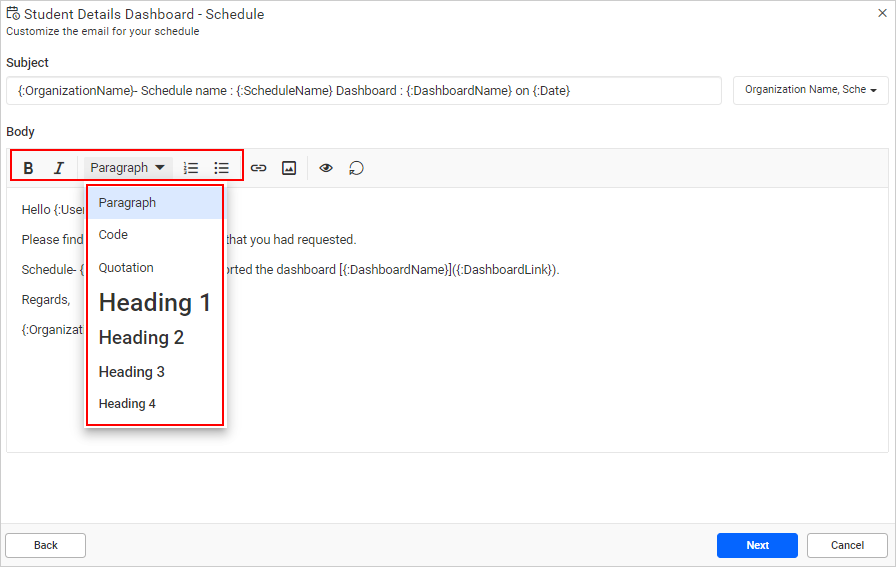
Task: Click inside the Subject input field
Action: (x=364, y=91)
